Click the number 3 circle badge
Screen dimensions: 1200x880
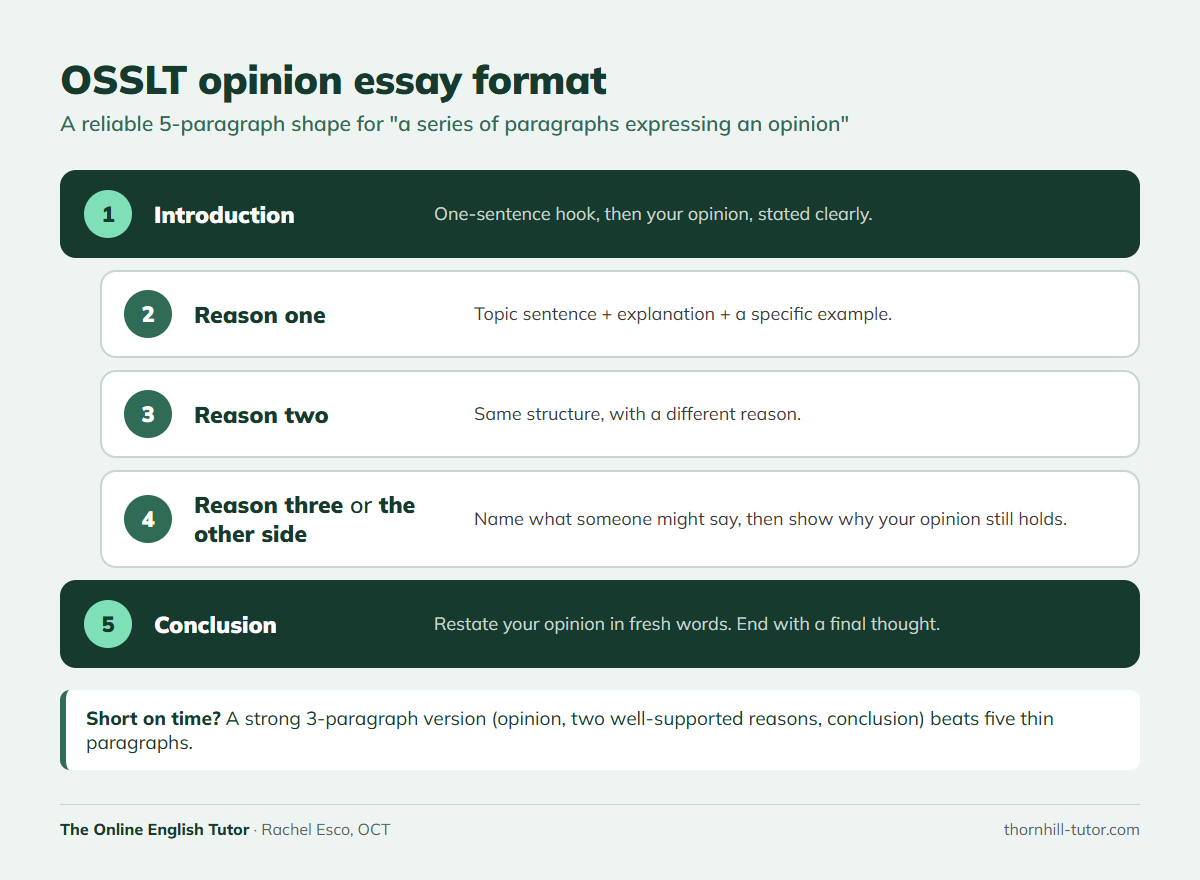coord(148,414)
